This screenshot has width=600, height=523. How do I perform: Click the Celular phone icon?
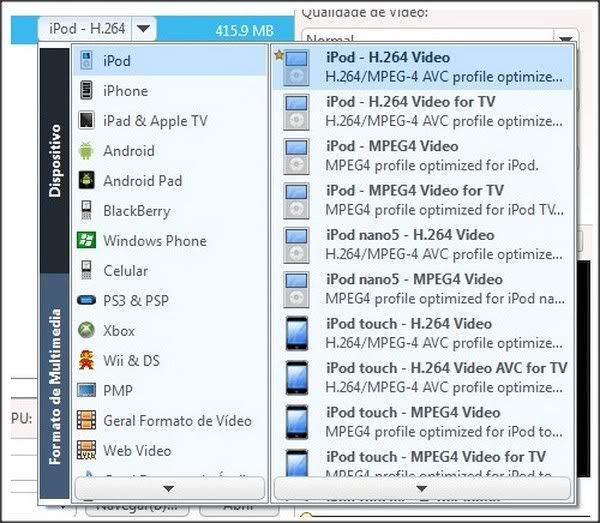point(86,270)
